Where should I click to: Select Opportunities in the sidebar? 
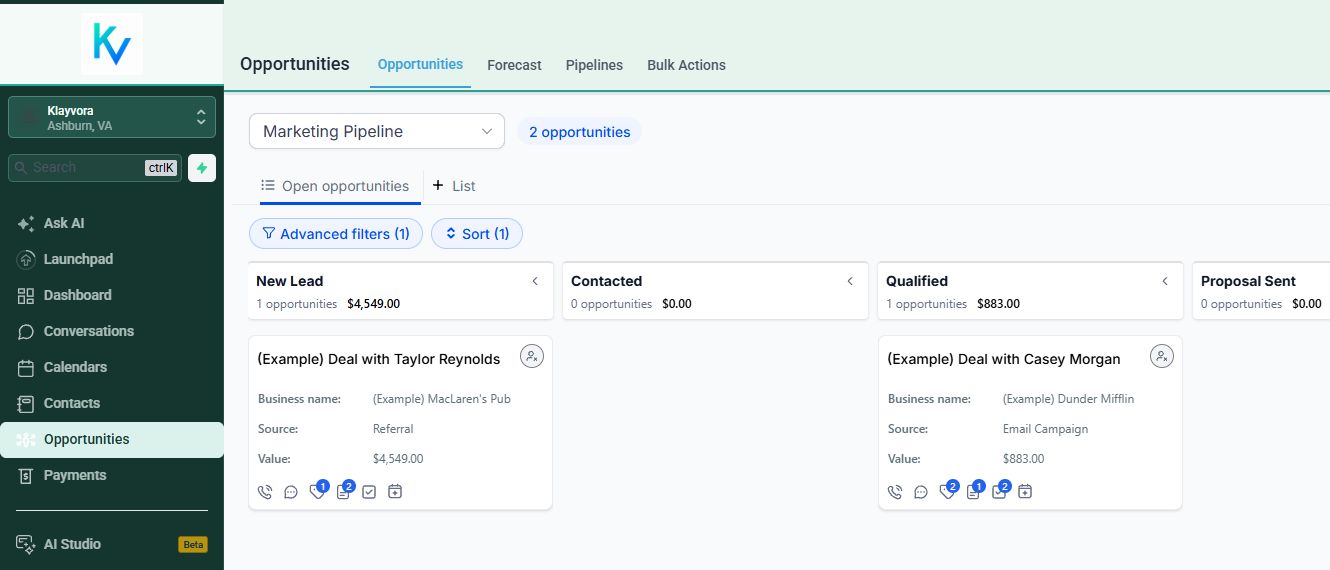112,439
